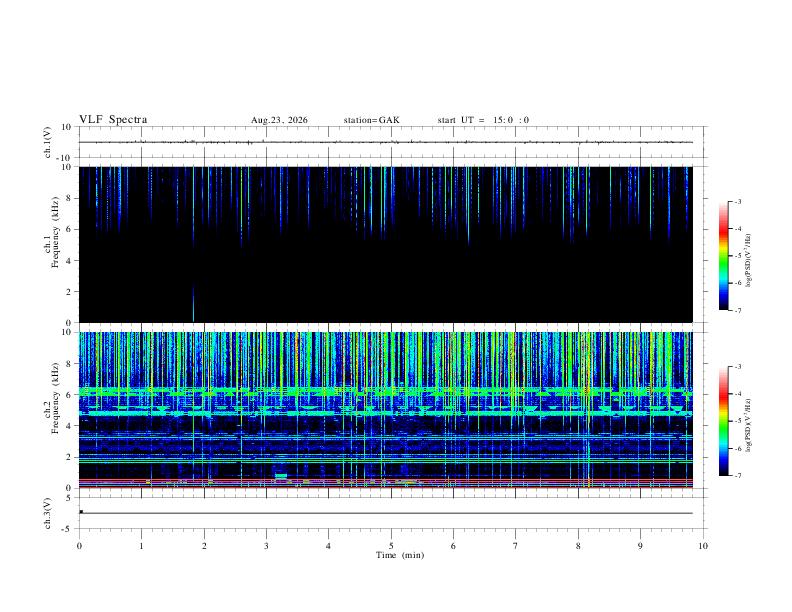Click the ch.2 color scale bar
The height and width of the screenshot is (612, 792).
click(x=723, y=421)
